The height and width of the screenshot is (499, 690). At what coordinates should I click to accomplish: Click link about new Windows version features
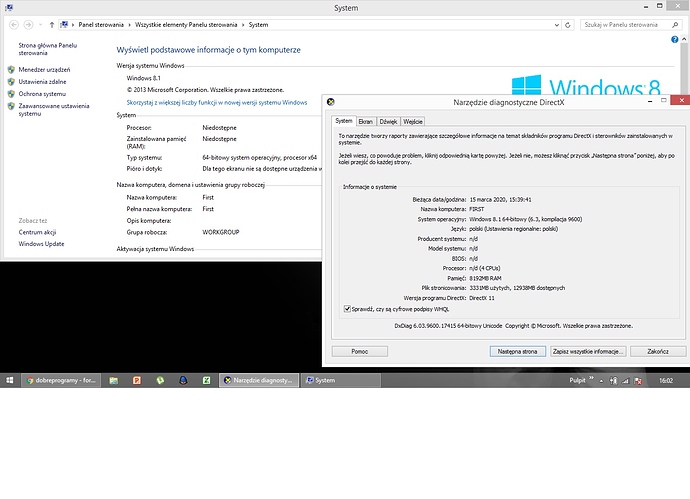tap(217, 103)
